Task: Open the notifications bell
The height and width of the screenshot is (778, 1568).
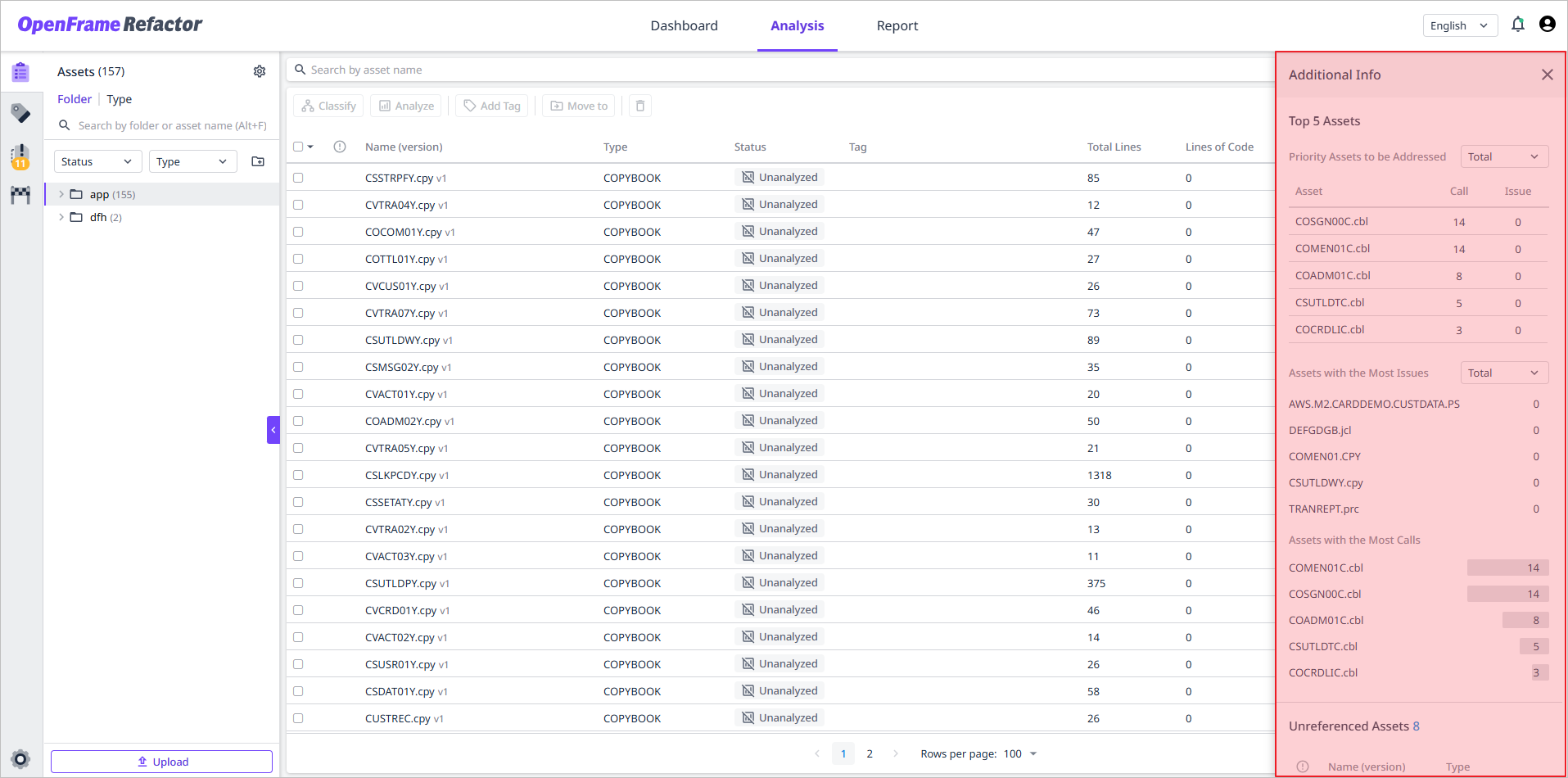Action: pyautogui.click(x=1517, y=25)
